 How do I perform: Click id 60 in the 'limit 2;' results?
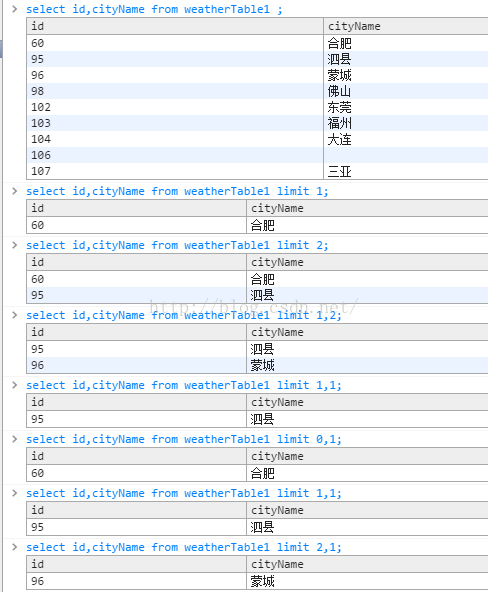137,279
